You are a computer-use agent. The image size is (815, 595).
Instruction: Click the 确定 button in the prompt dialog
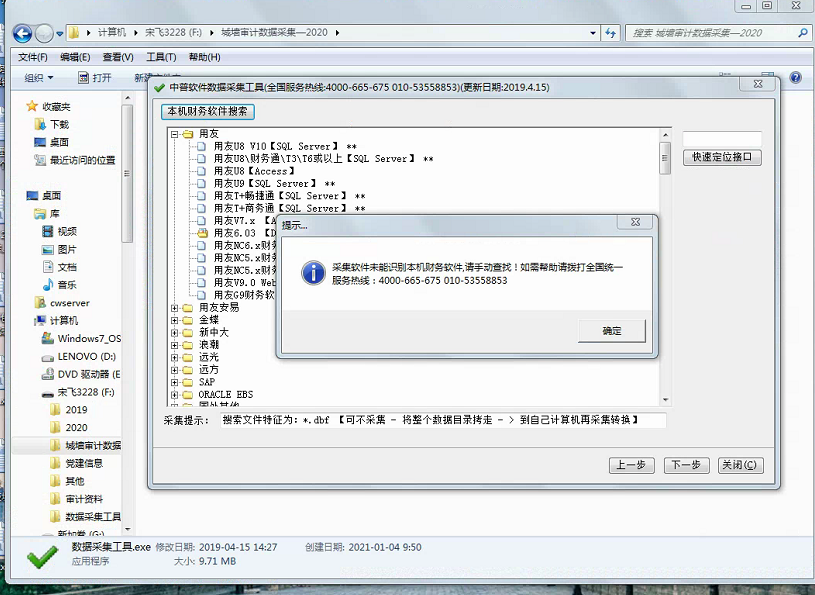[611, 330]
